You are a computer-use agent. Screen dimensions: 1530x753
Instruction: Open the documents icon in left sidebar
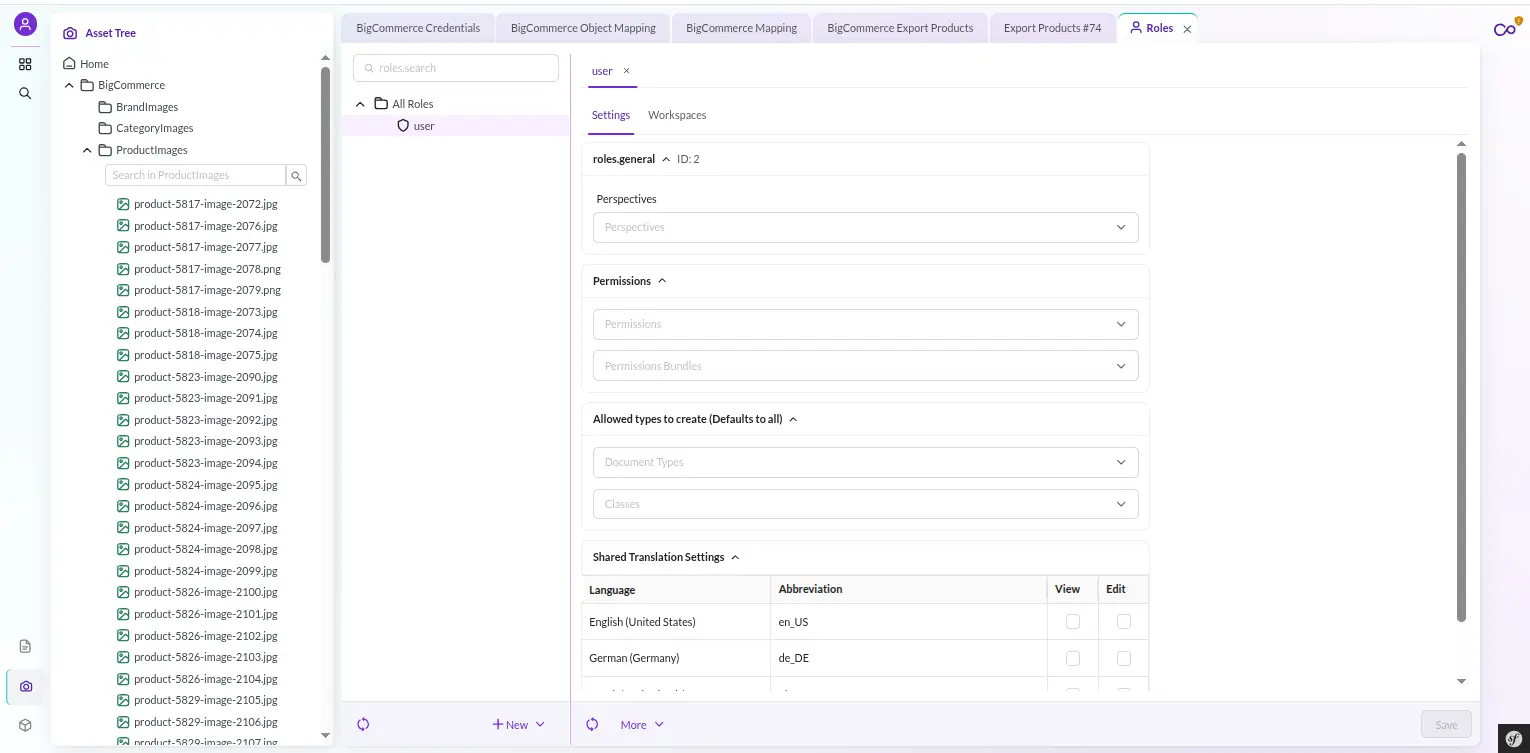pyautogui.click(x=26, y=646)
